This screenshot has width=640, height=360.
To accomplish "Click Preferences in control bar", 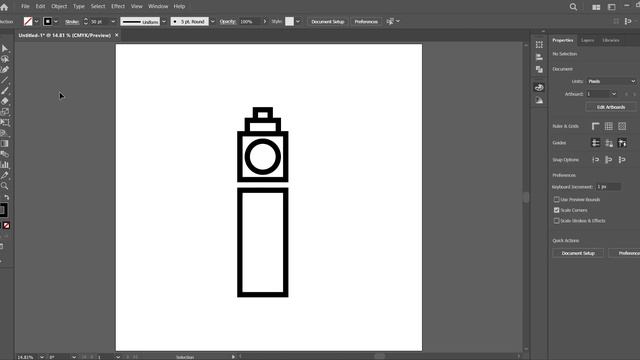I will [366, 21].
